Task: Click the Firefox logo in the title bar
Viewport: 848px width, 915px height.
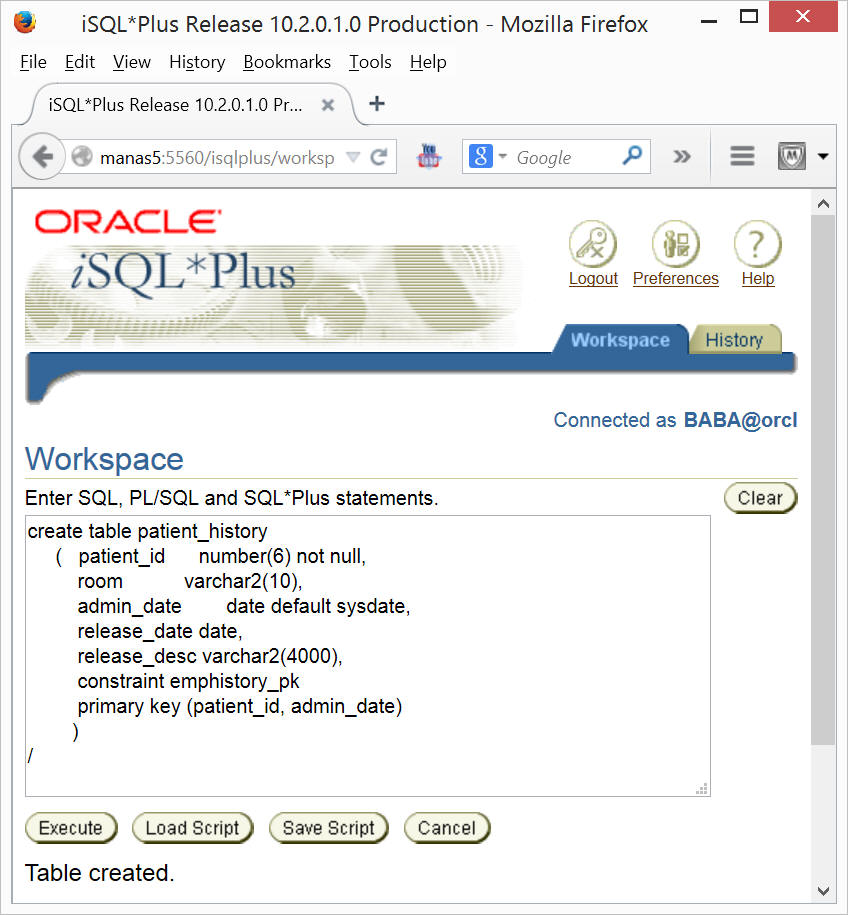Action: 25,23
